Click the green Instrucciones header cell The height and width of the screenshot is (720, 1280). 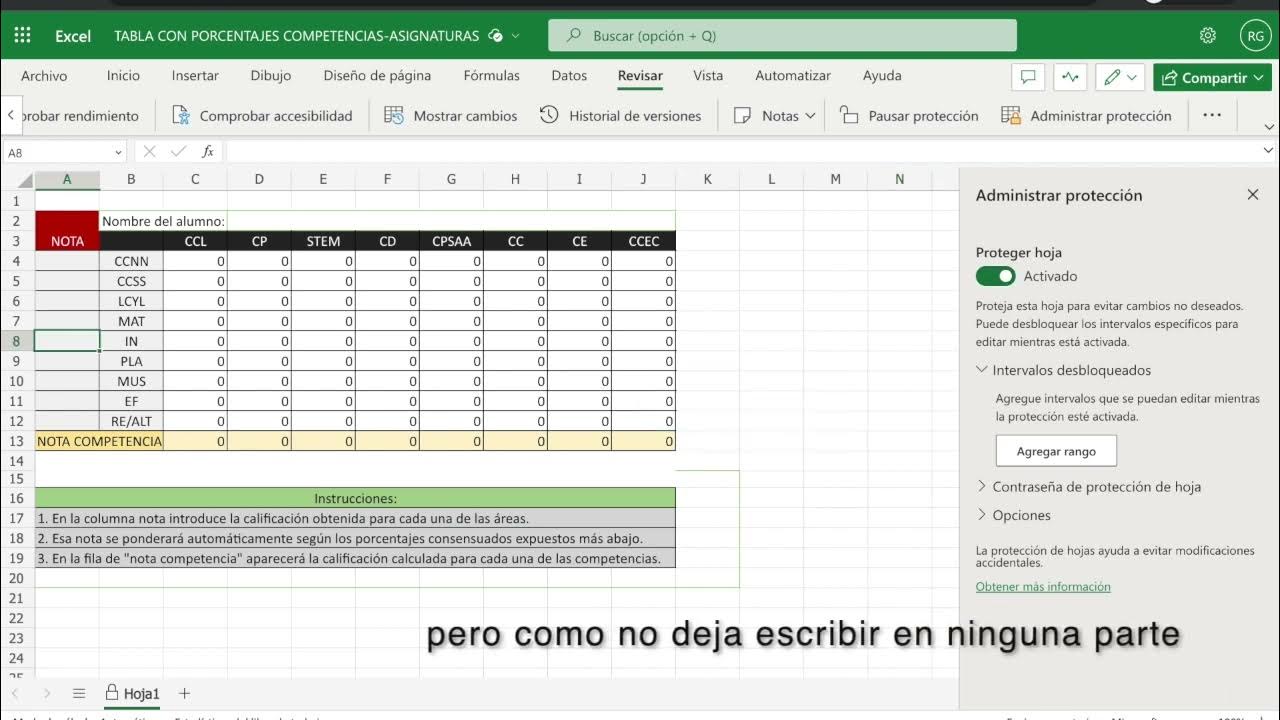point(355,498)
